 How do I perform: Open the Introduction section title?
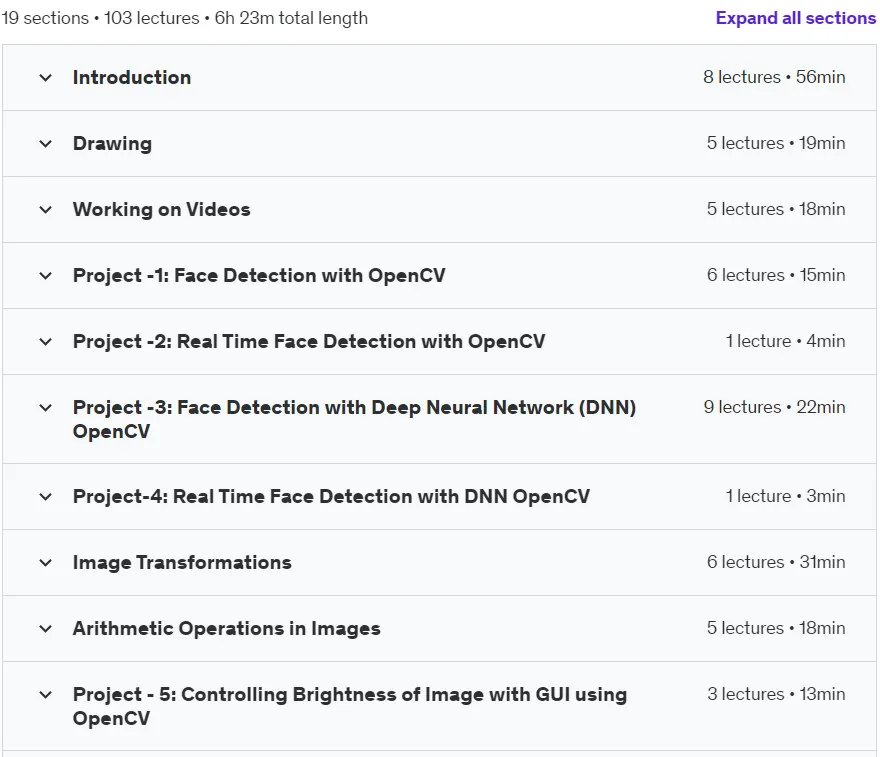tap(132, 77)
